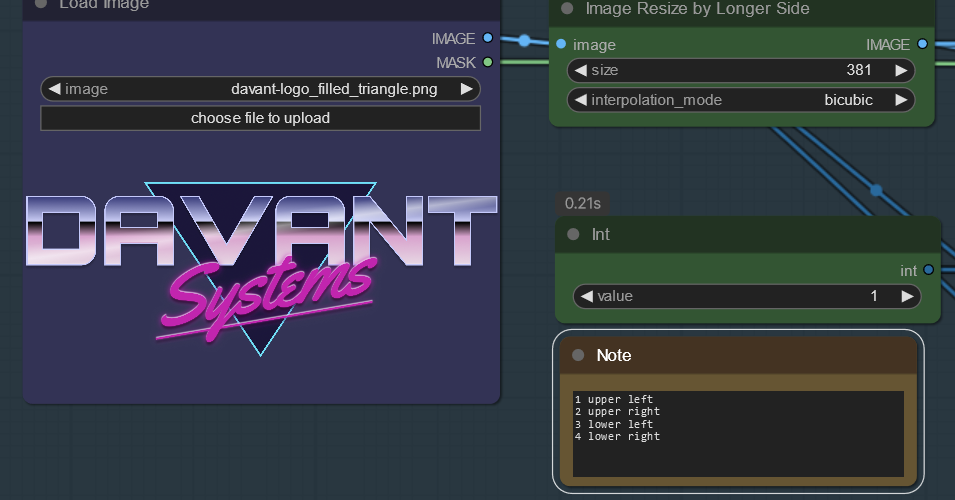Click the IMAGE output port on Load Image
Image resolution: width=955 pixels, height=500 pixels.
pos(488,38)
